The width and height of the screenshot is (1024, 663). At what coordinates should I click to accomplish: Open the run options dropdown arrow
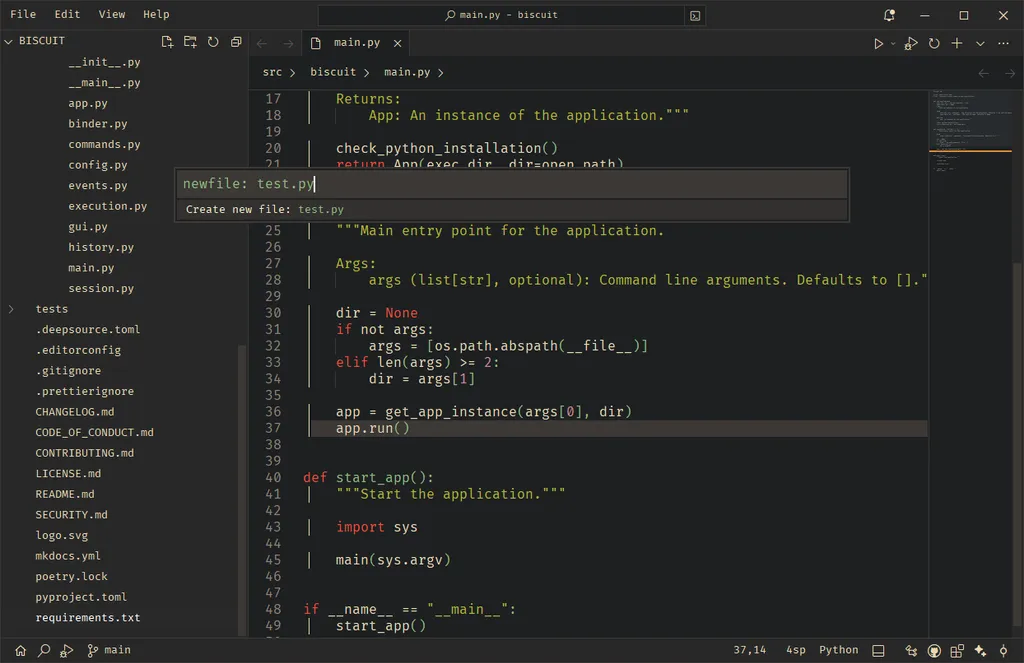tap(893, 44)
